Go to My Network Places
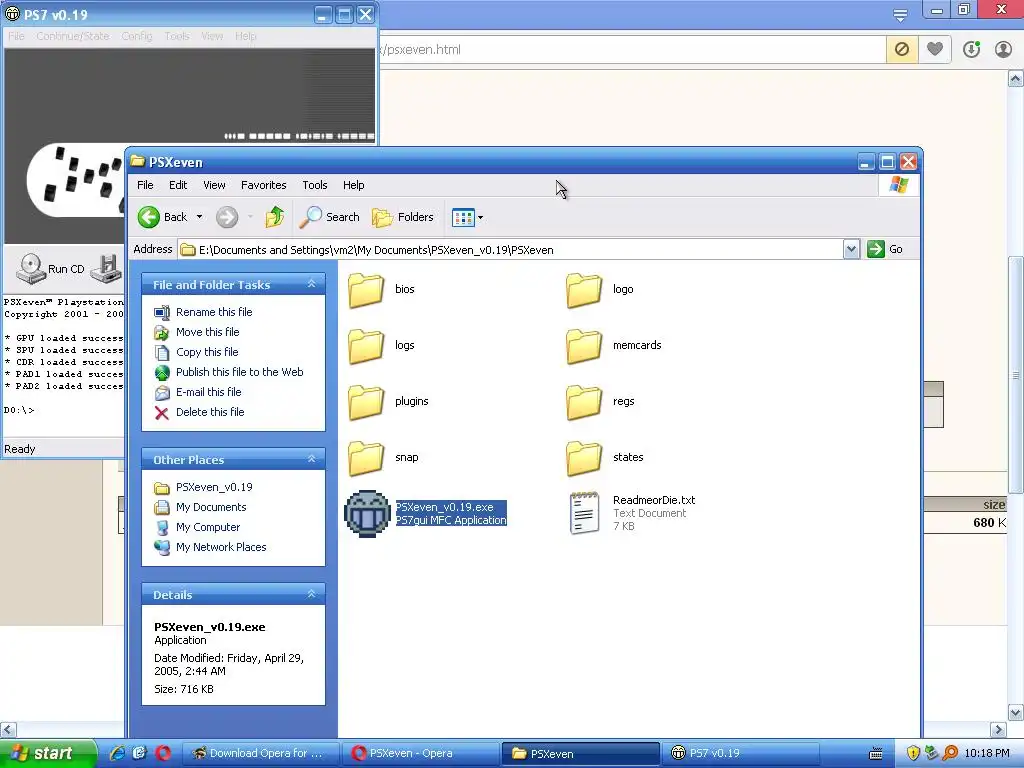Screen dimensions: 1024x768 coord(210,548)
